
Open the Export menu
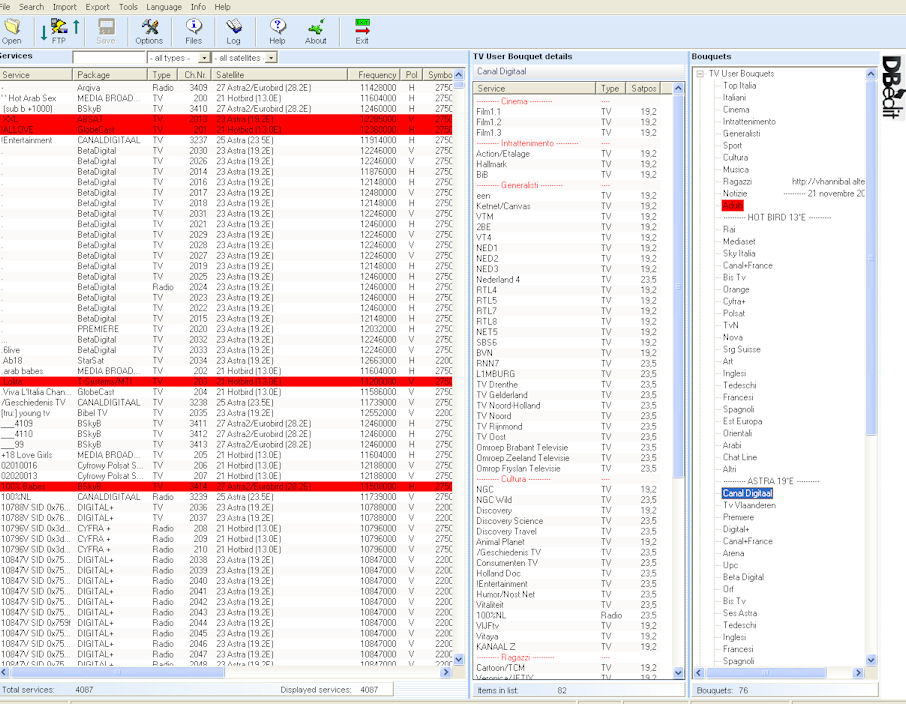(97, 7)
